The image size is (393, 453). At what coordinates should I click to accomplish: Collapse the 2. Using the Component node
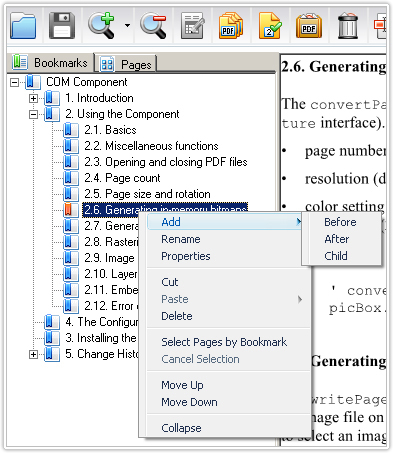click(x=33, y=114)
